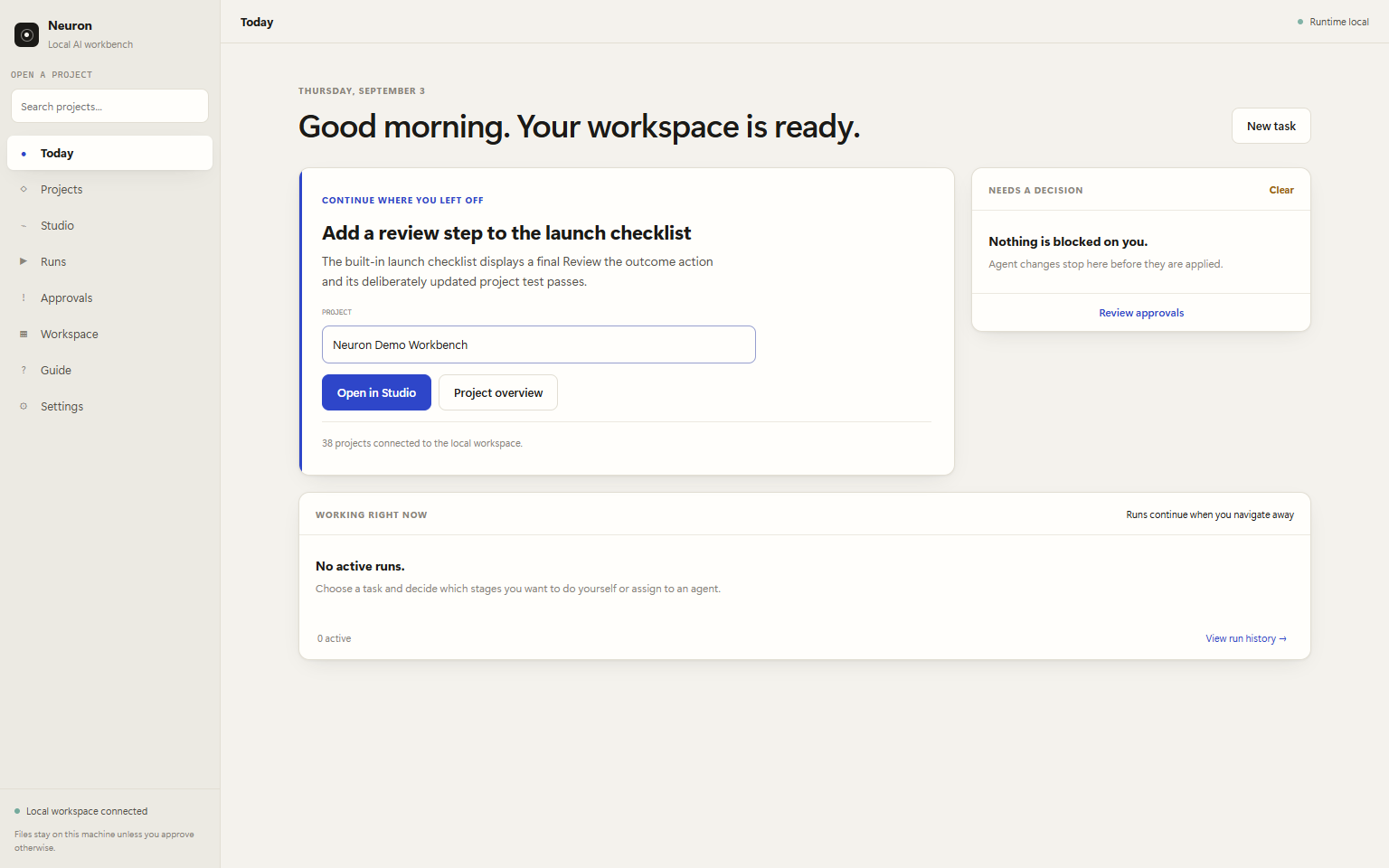Create a New task

click(x=1271, y=126)
